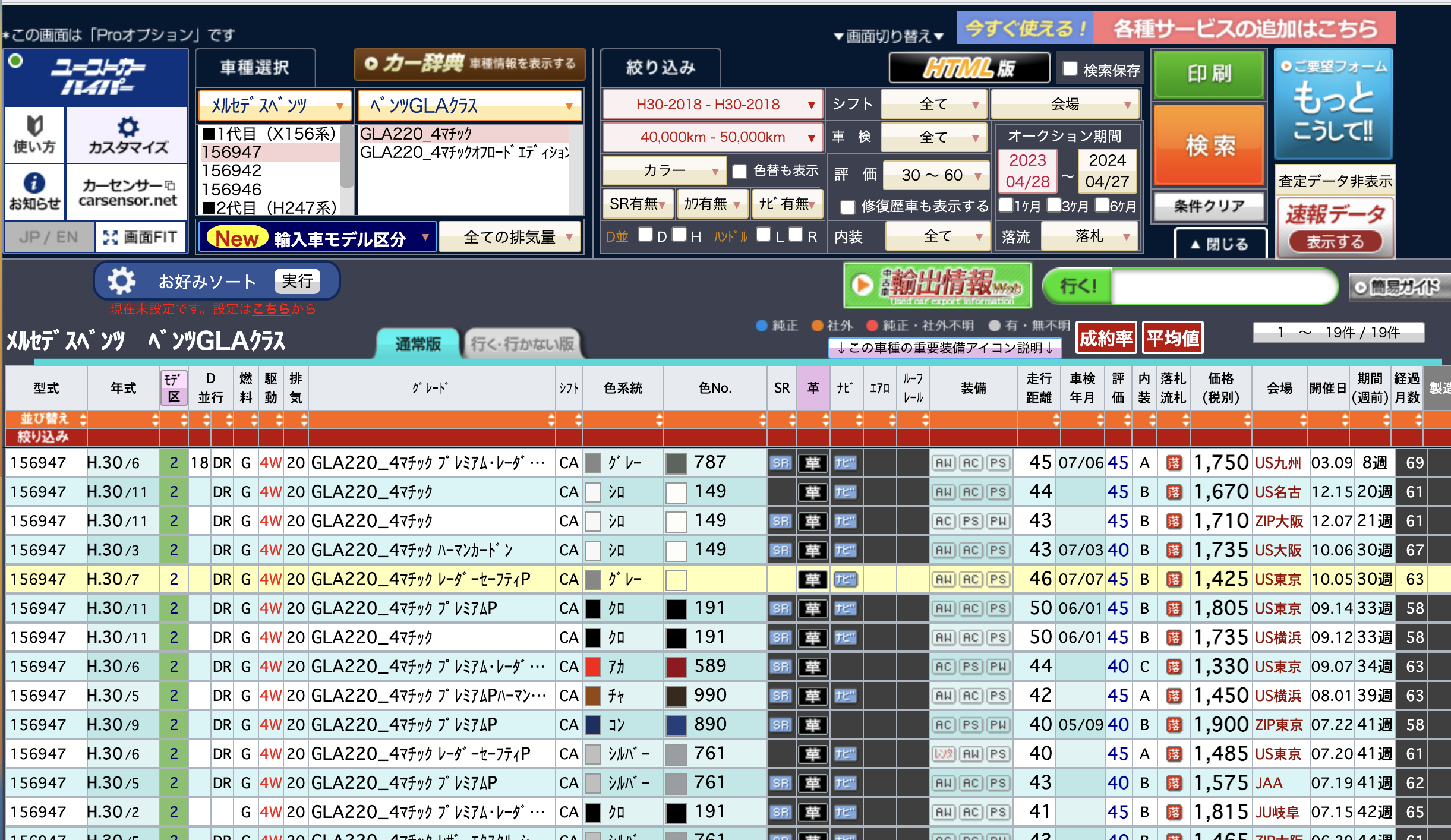Switch to the 行く・行かない版 tab

tap(522, 344)
